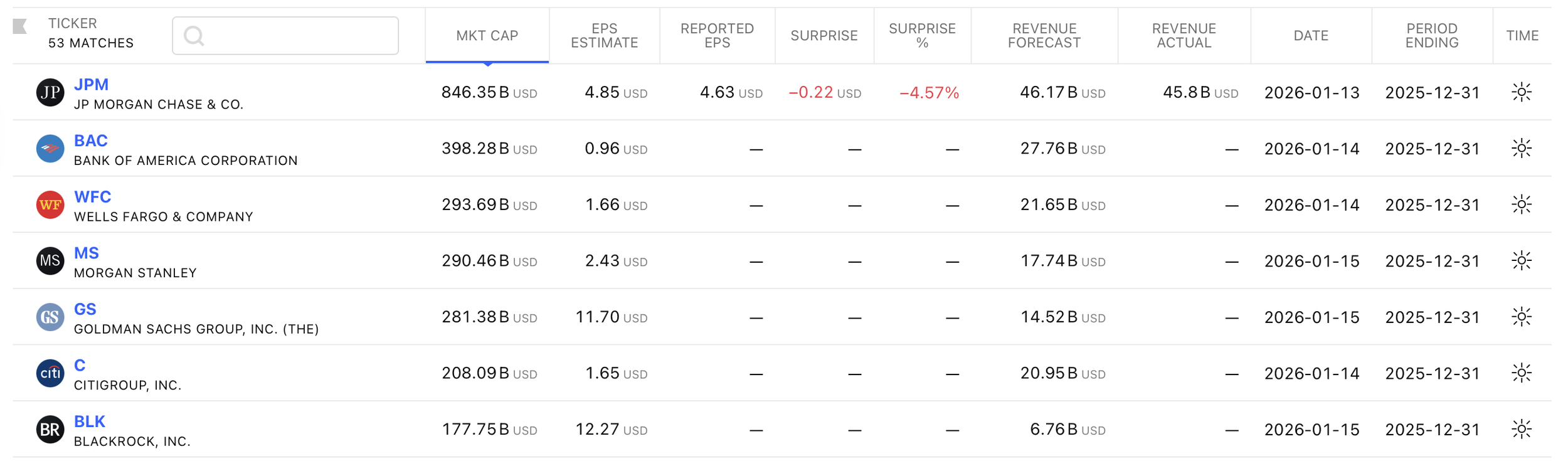Click the BlackRock logo icon
The width and height of the screenshot is (1568, 461).
50,430
